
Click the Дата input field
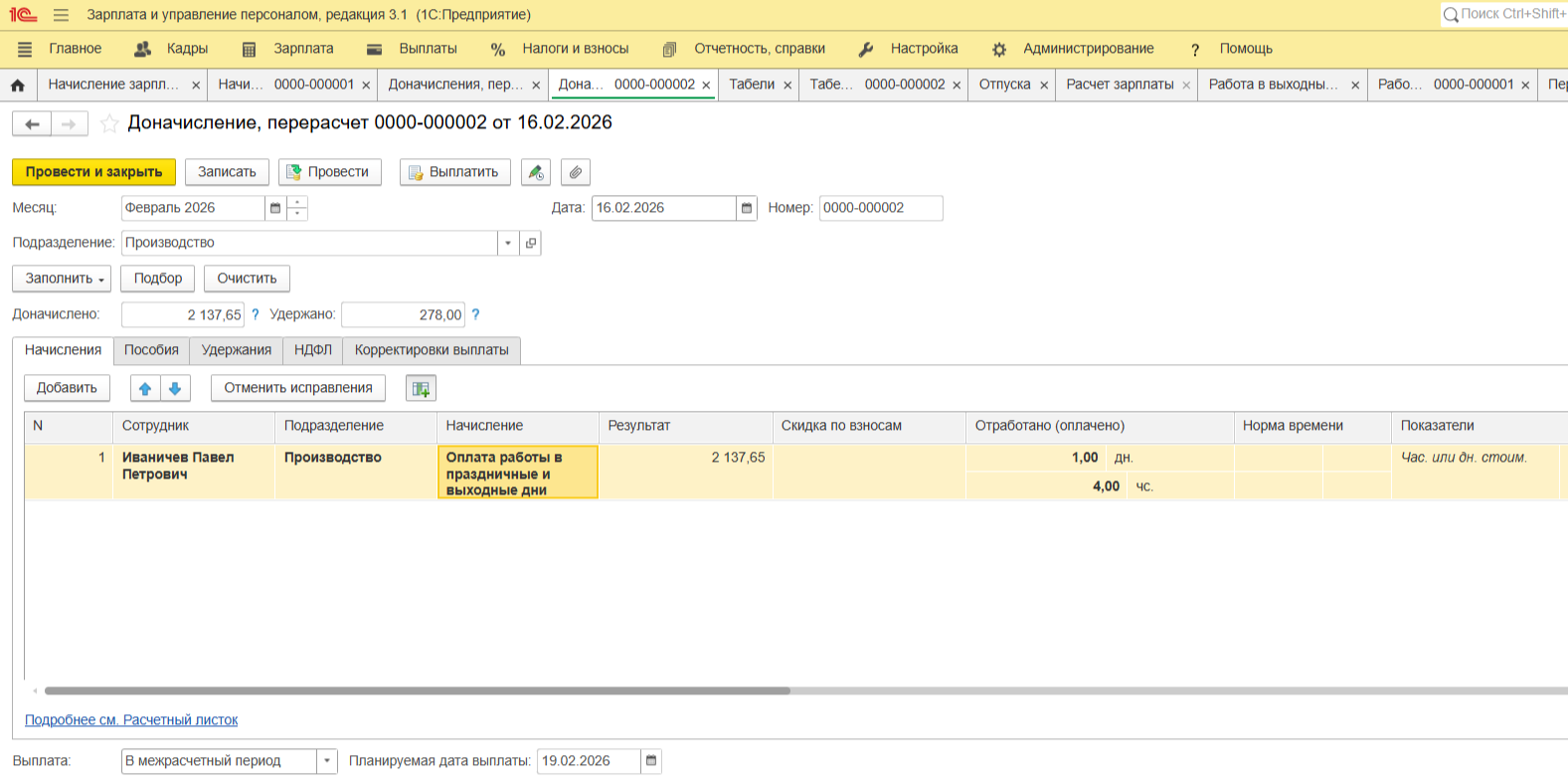point(664,208)
